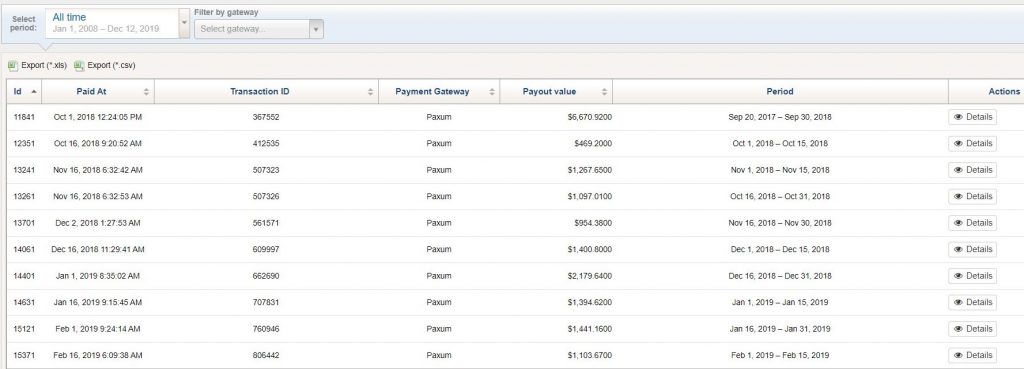Screen dimensions: 1024x369
Task: View Details for payout 15371
Action: (972, 355)
